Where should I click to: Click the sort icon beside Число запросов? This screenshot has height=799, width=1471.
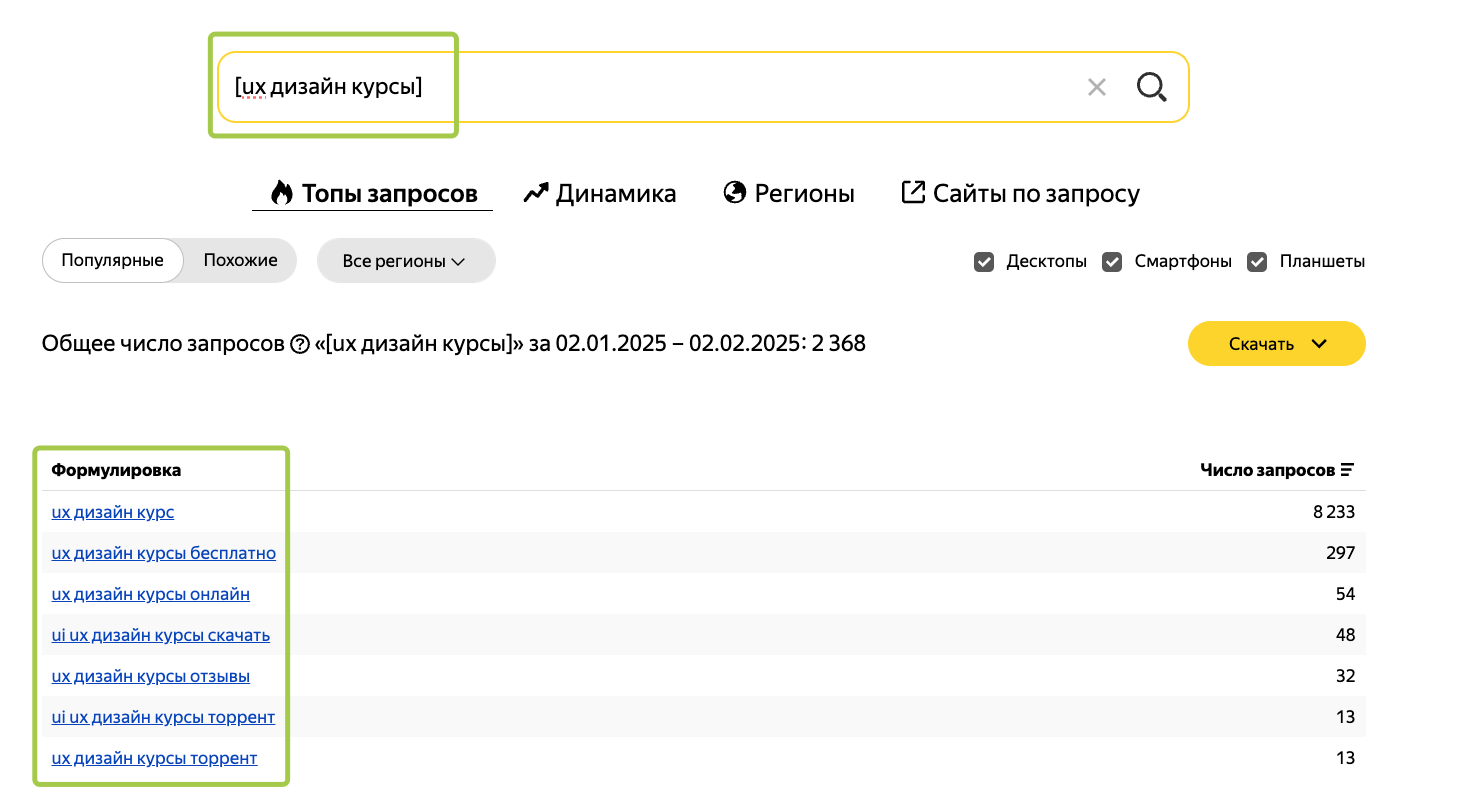(x=1347, y=470)
